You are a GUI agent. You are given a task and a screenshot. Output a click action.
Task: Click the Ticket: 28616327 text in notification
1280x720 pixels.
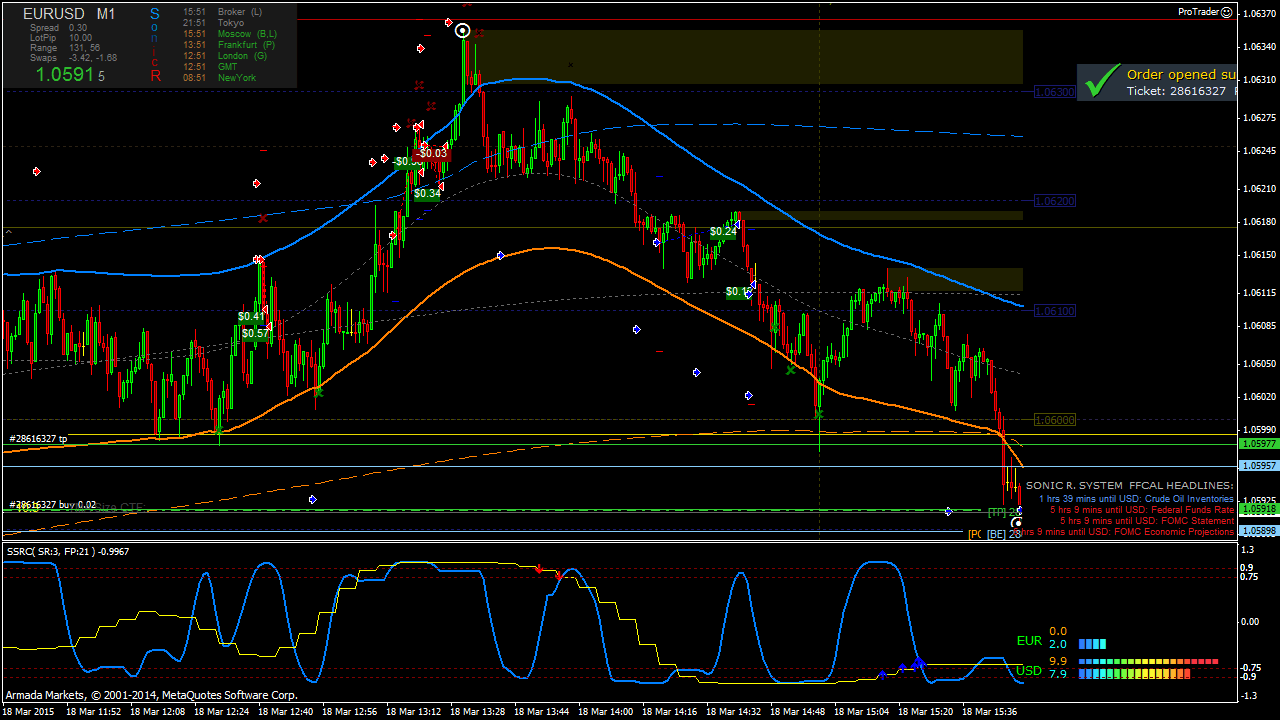[x=1176, y=91]
